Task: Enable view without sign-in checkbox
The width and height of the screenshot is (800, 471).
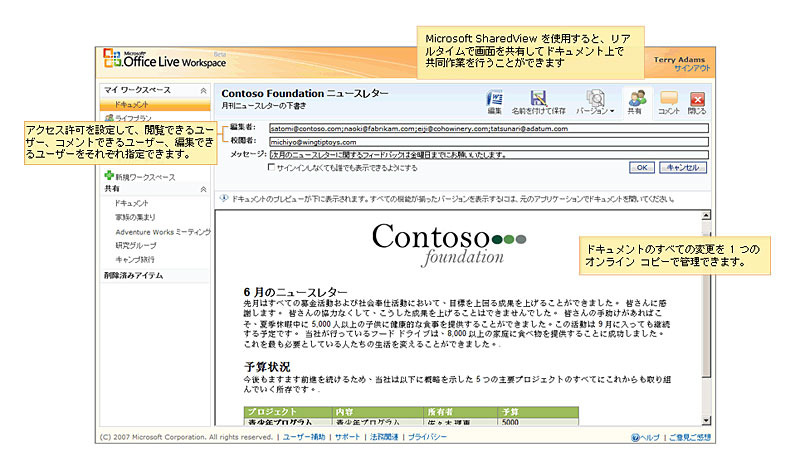Action: pyautogui.click(x=271, y=167)
